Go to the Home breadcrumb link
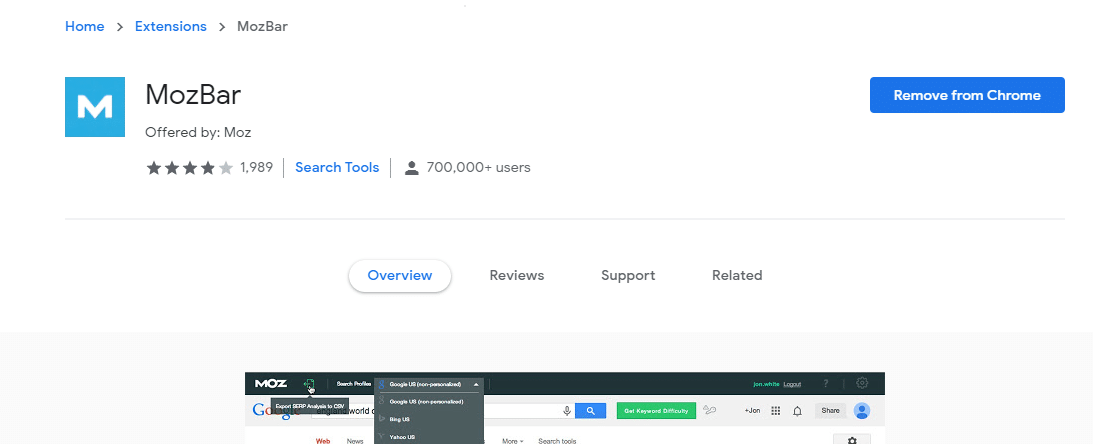 (x=84, y=26)
